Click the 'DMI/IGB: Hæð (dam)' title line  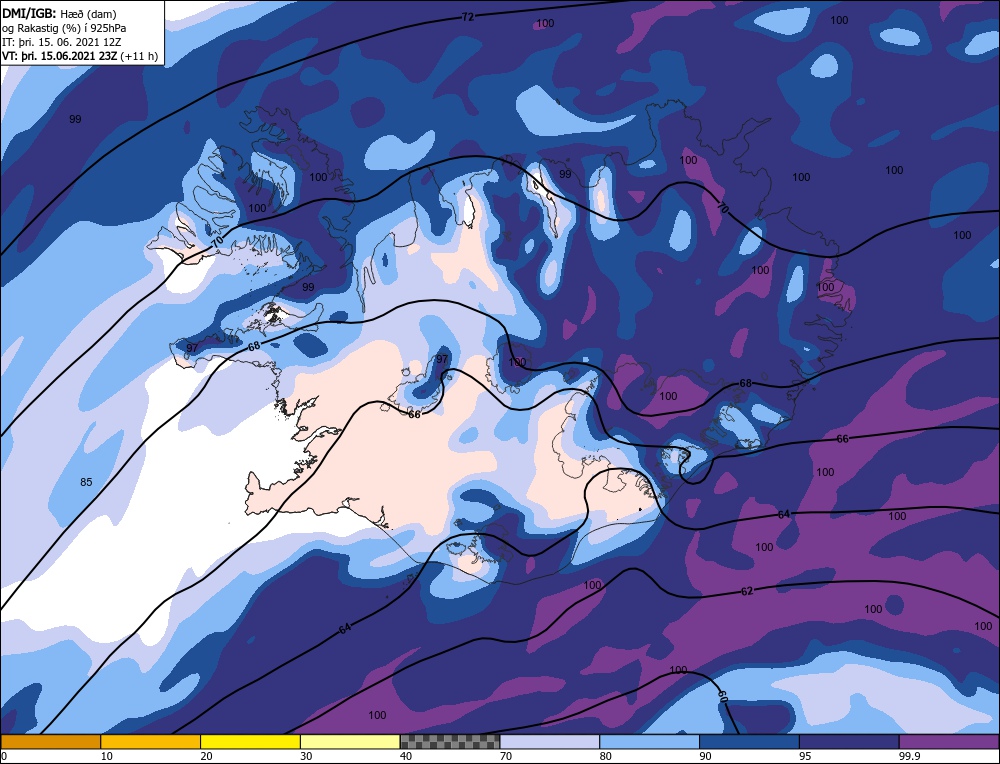tap(59, 13)
